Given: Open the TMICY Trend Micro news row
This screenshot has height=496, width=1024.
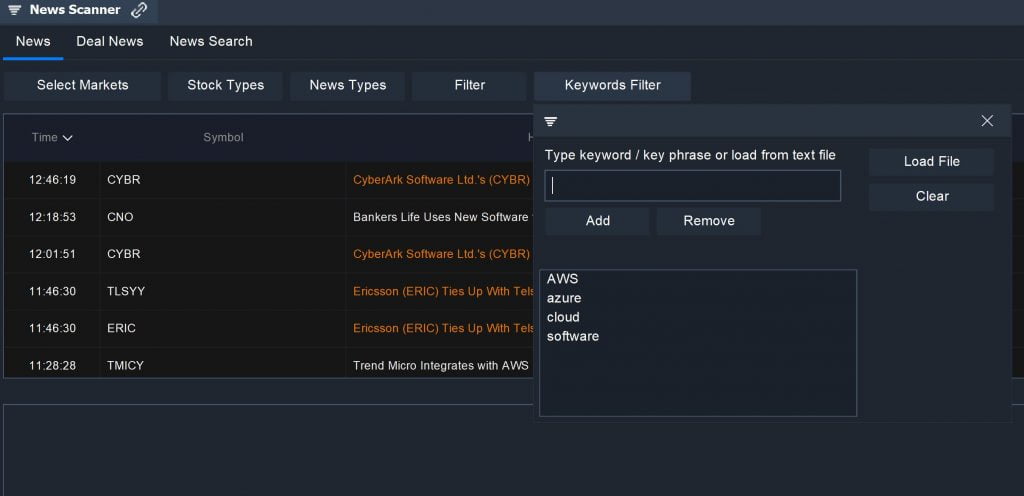Looking at the screenshot, I should (x=269, y=365).
